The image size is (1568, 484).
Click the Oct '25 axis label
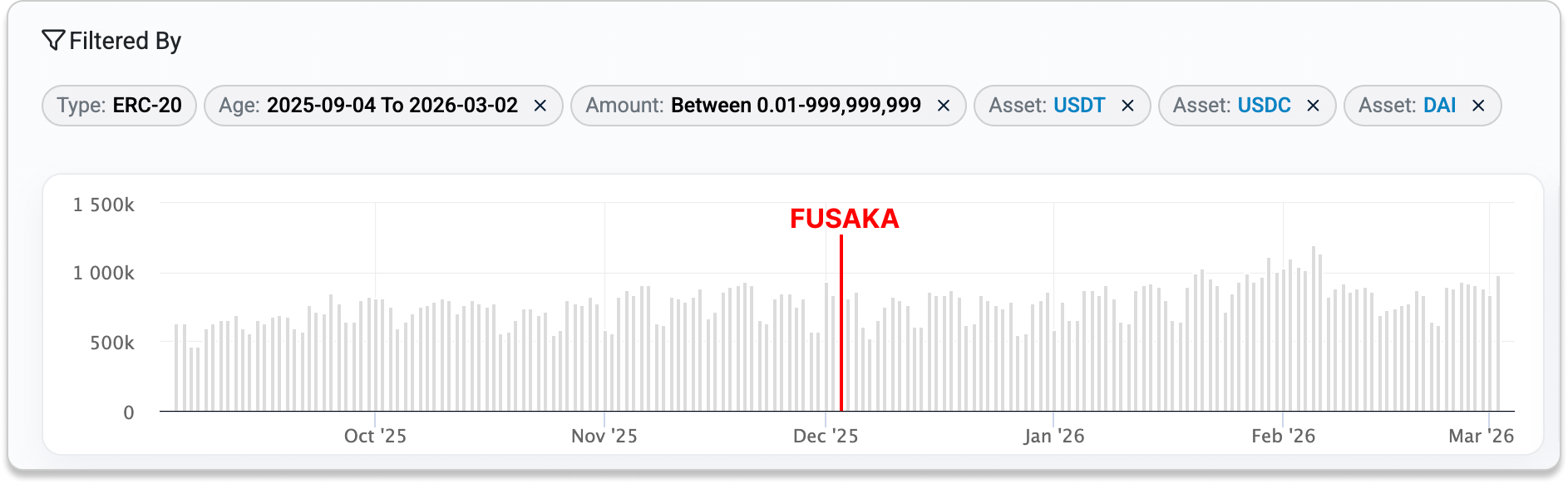[x=375, y=436]
